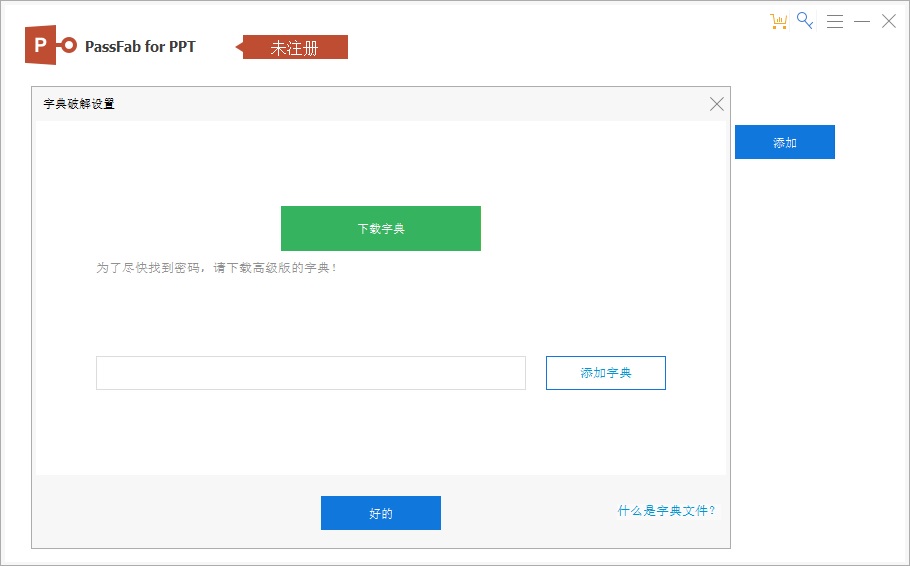The width and height of the screenshot is (910, 566).
Task: Click the 字典破解设置 dialog title
Action: click(x=79, y=104)
